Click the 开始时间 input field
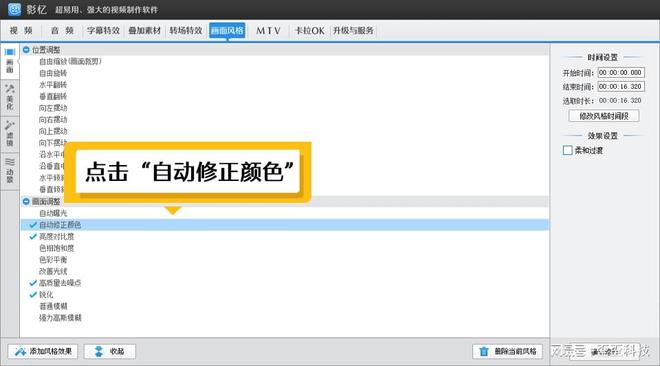Screen dimensions: 660x366 (x=621, y=73)
